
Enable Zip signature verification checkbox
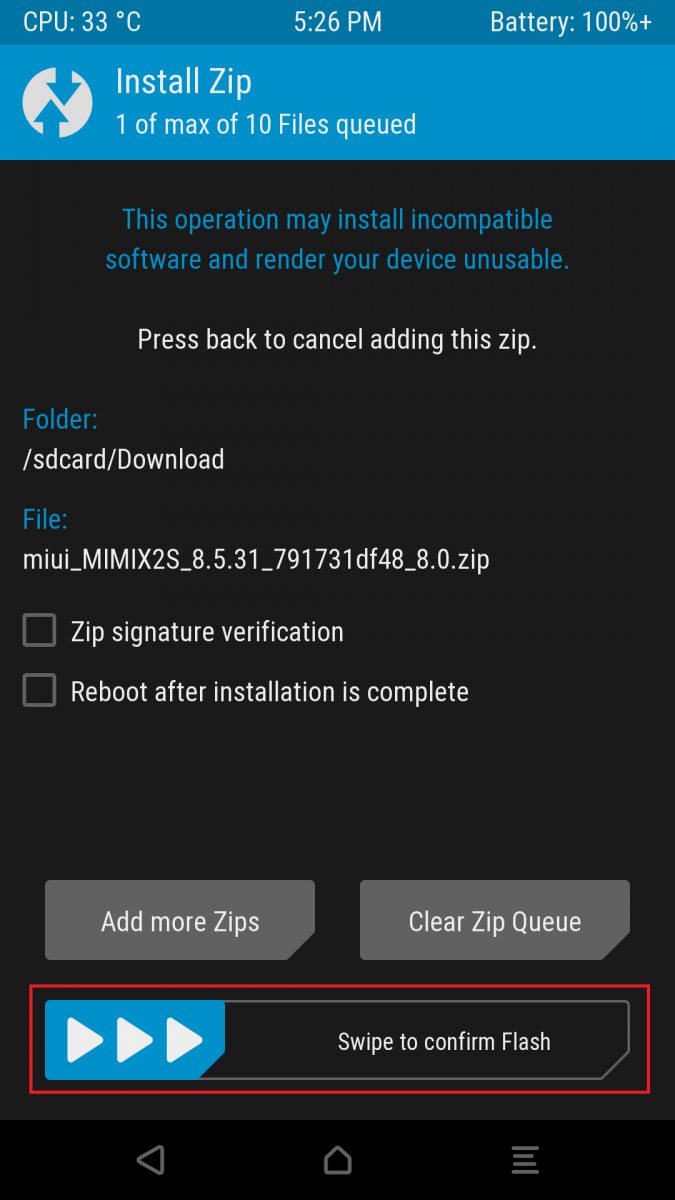(40, 631)
